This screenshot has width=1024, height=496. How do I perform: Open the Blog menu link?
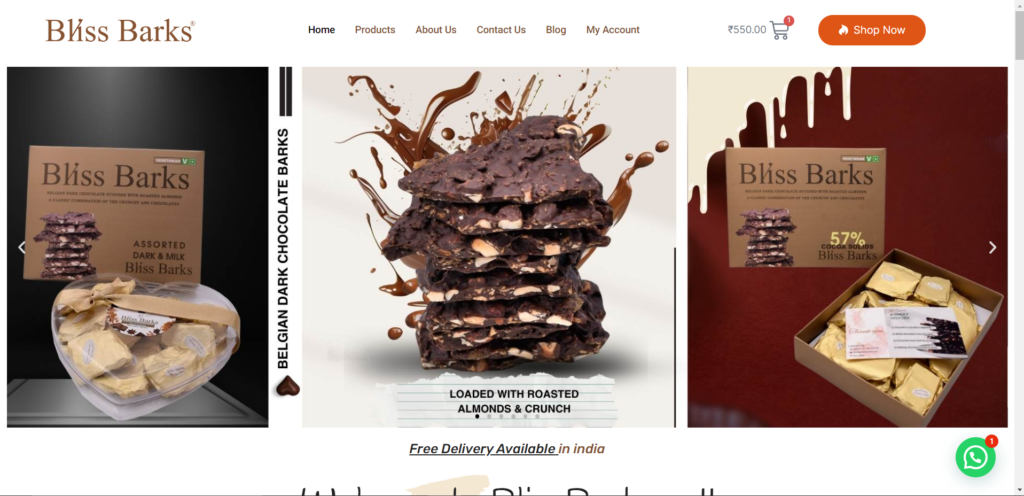tap(556, 30)
